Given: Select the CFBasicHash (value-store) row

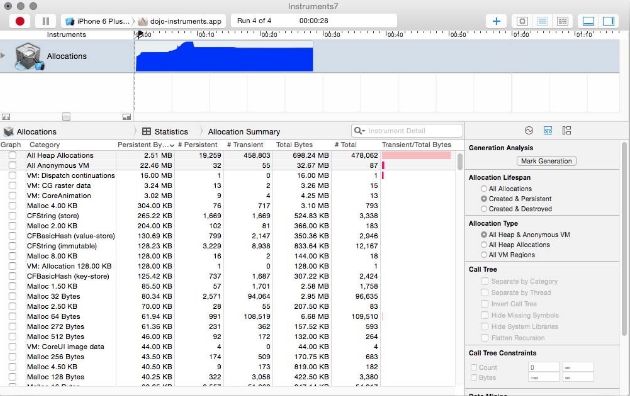Looking at the screenshot, I should (x=228, y=236).
